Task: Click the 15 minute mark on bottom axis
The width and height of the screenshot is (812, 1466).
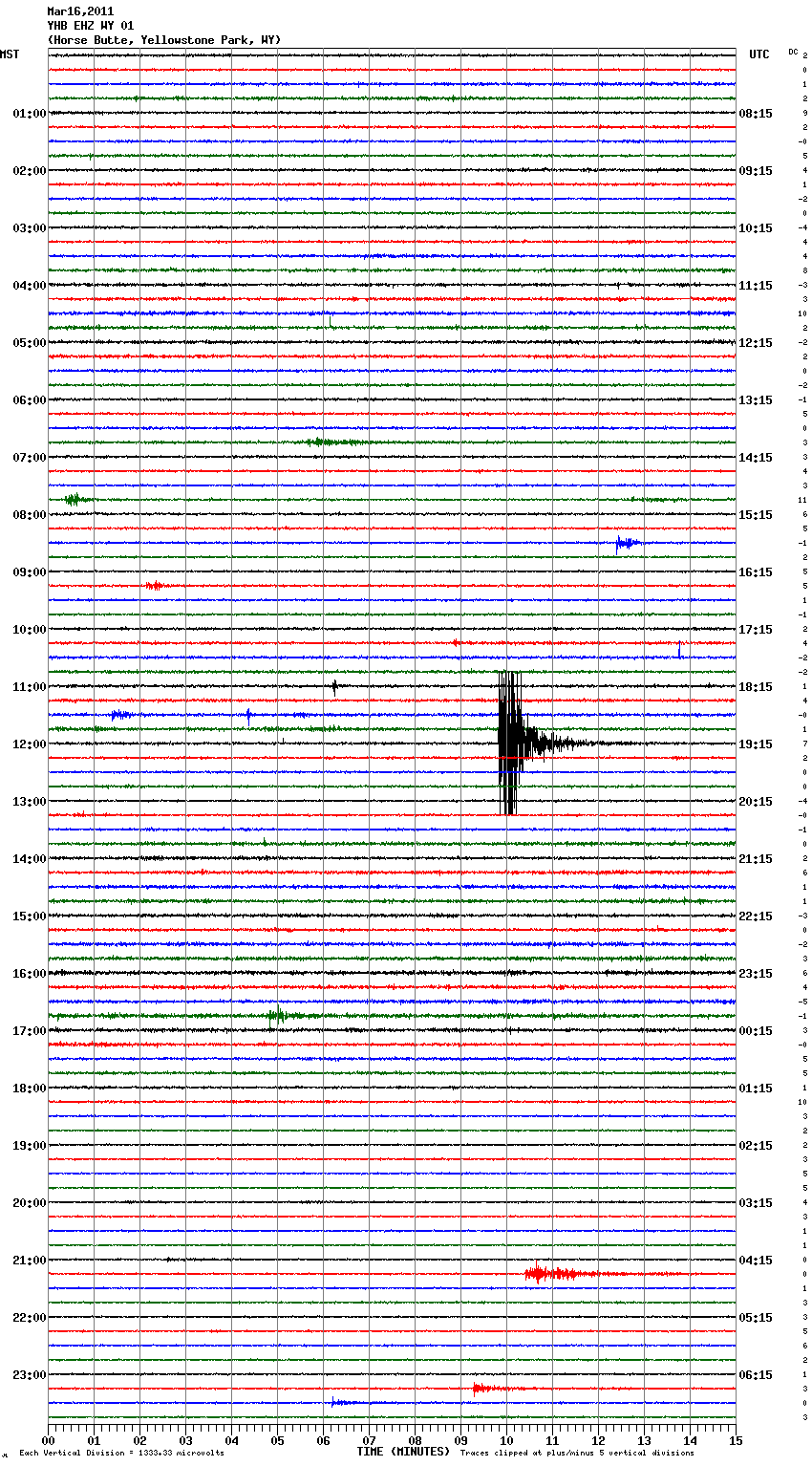Action: [736, 1440]
